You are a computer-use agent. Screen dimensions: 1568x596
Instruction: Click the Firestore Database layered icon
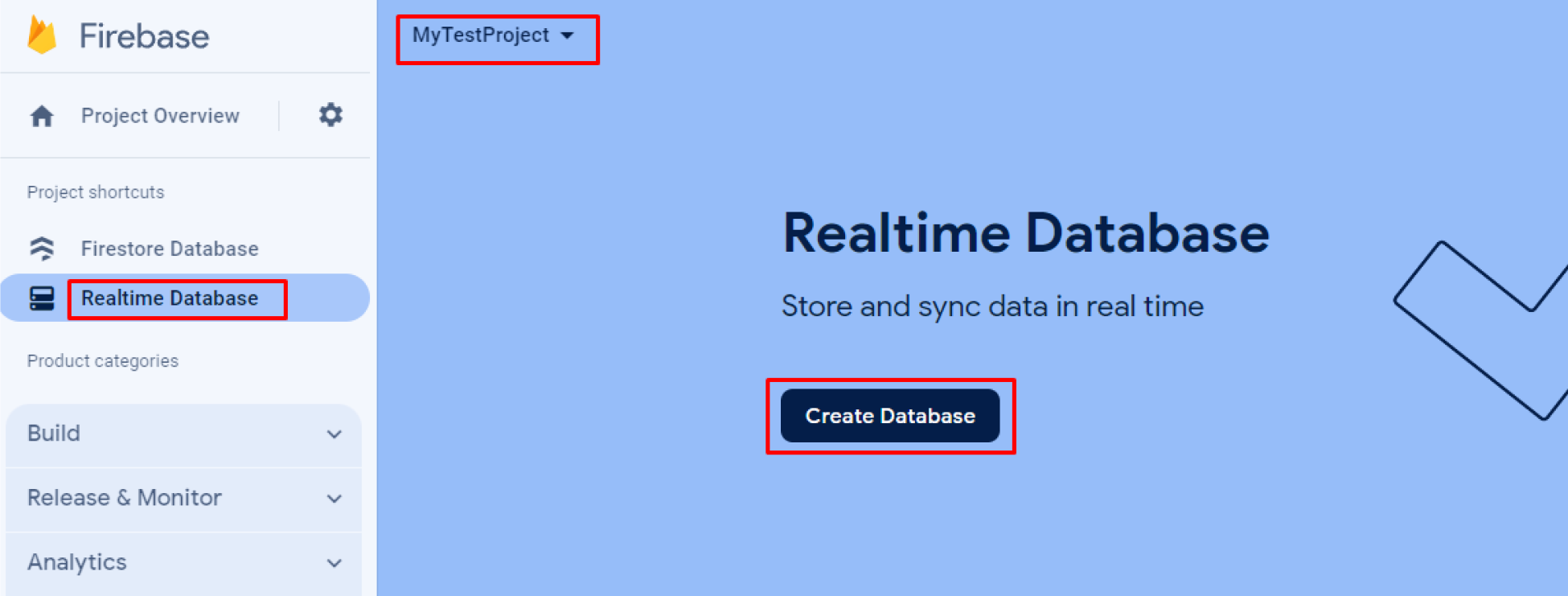click(42, 249)
